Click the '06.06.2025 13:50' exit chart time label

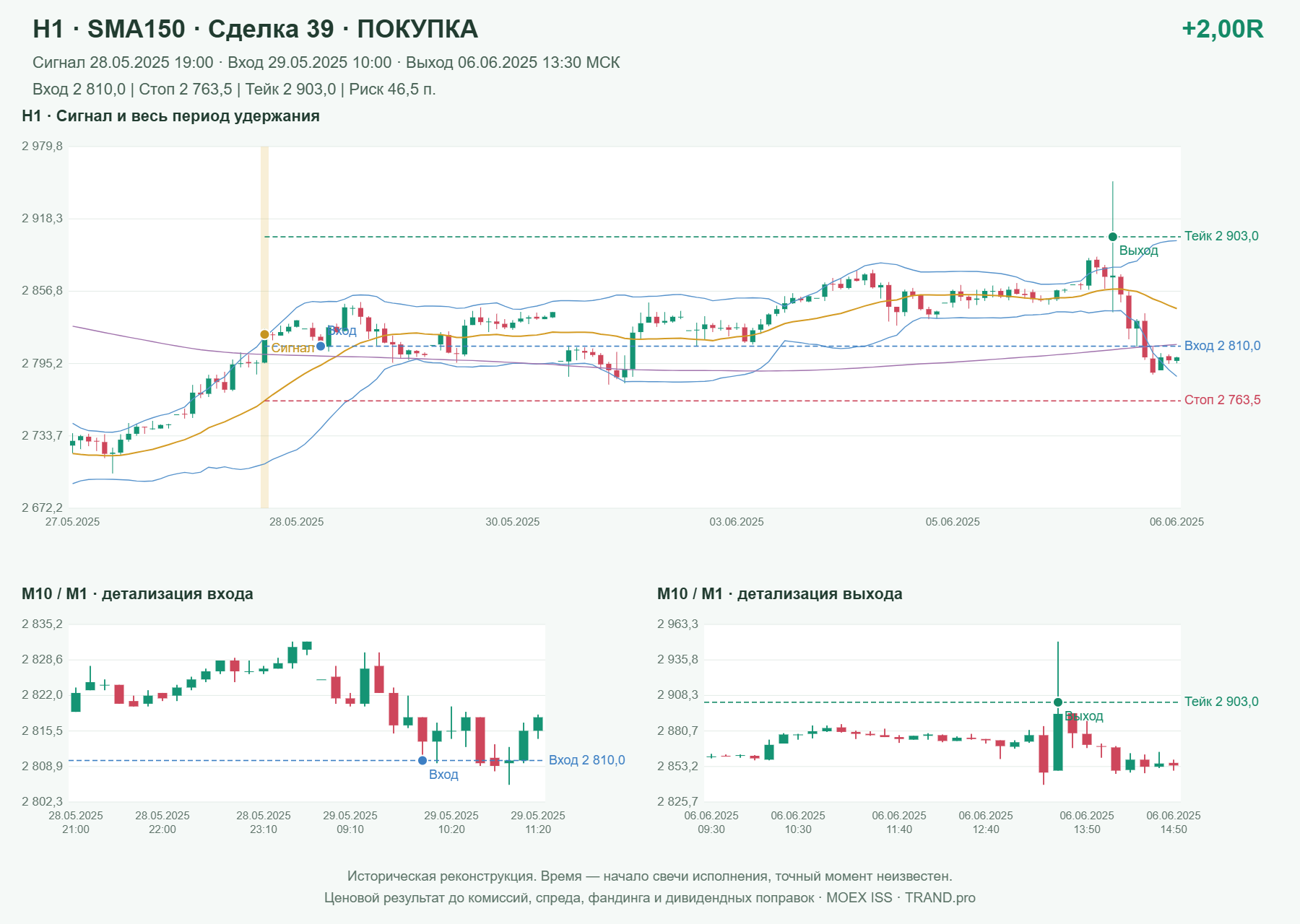point(1087,822)
